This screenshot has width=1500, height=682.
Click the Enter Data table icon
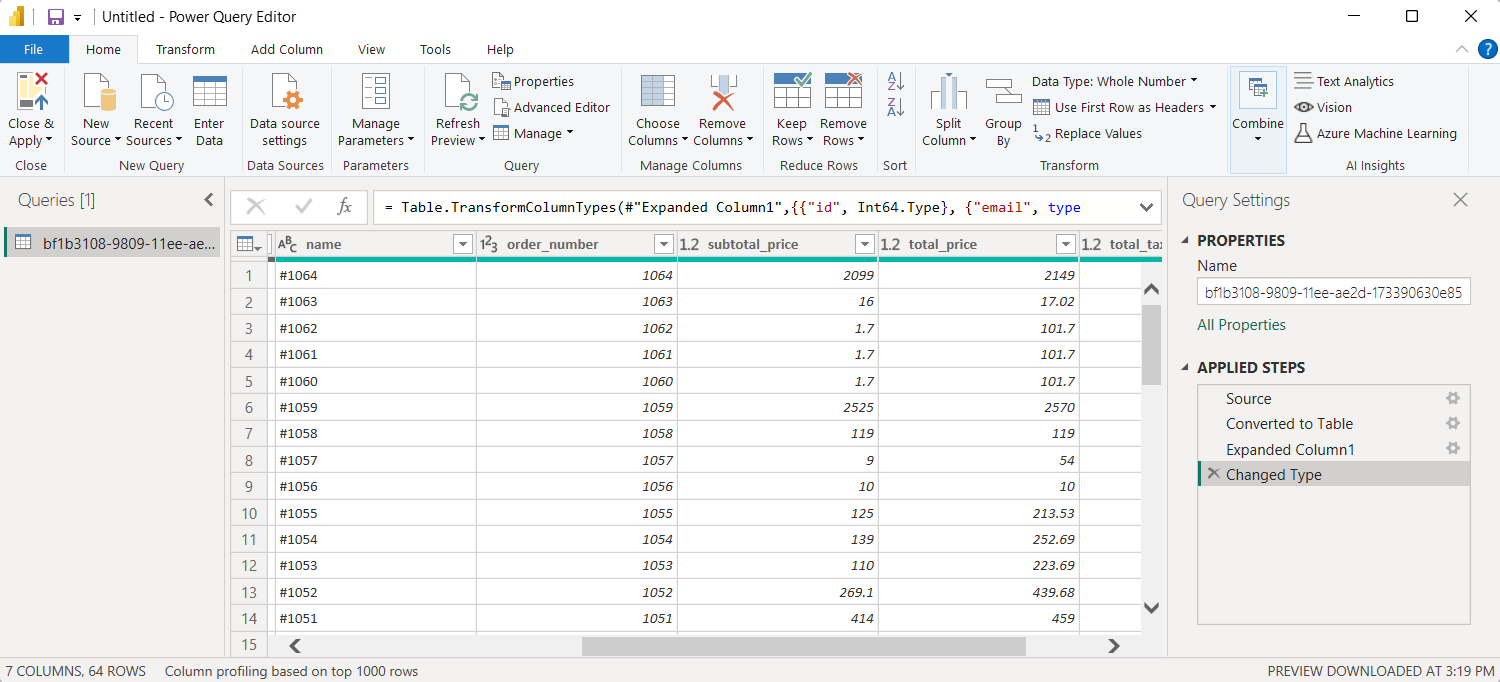(210, 92)
